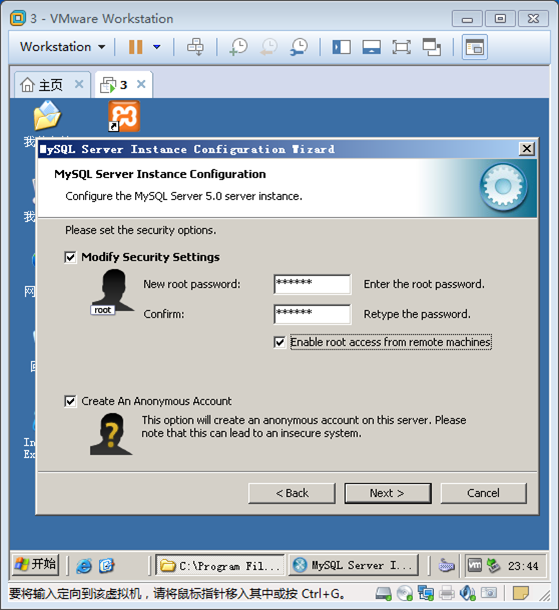Screen dimensions: 559x610
Task: Click the safely remove hardware tray icon
Action: pos(493,565)
